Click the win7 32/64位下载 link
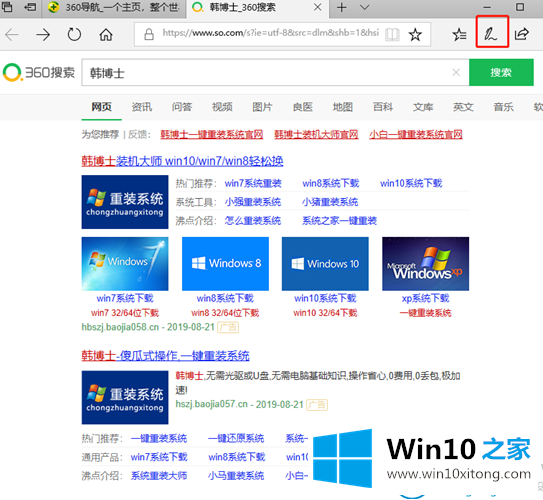The image size is (543, 500). 125,313
